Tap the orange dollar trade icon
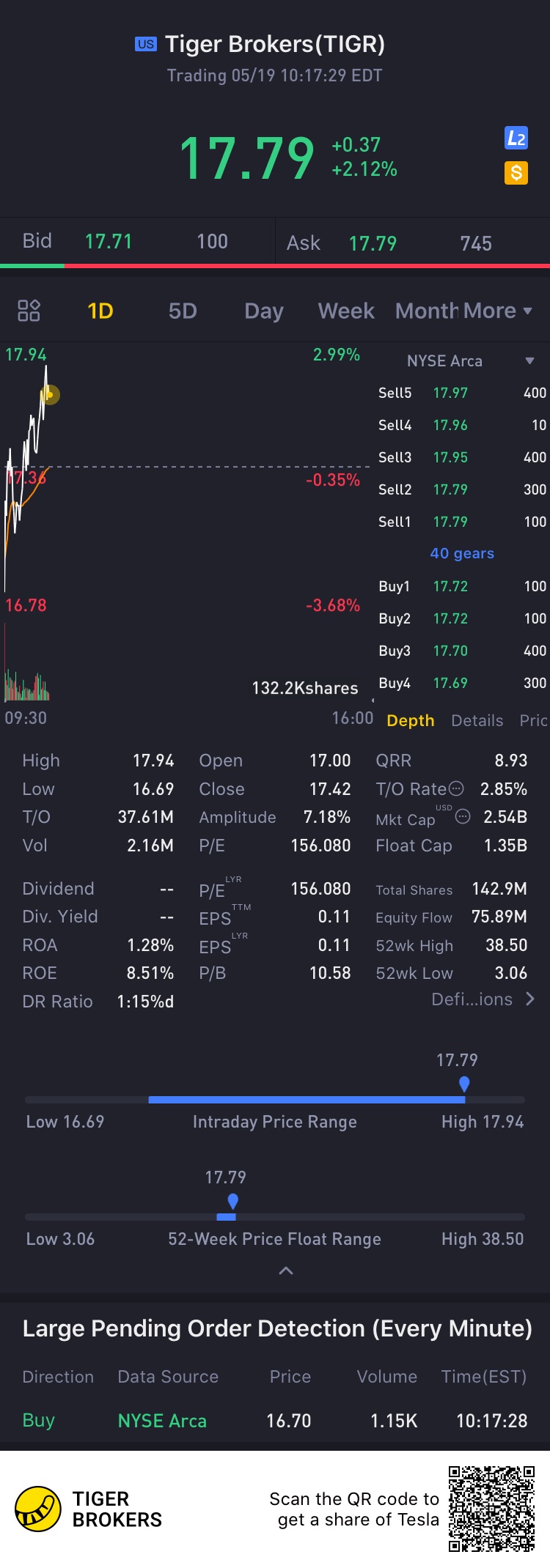This screenshot has height=1568, width=550. coord(516,173)
